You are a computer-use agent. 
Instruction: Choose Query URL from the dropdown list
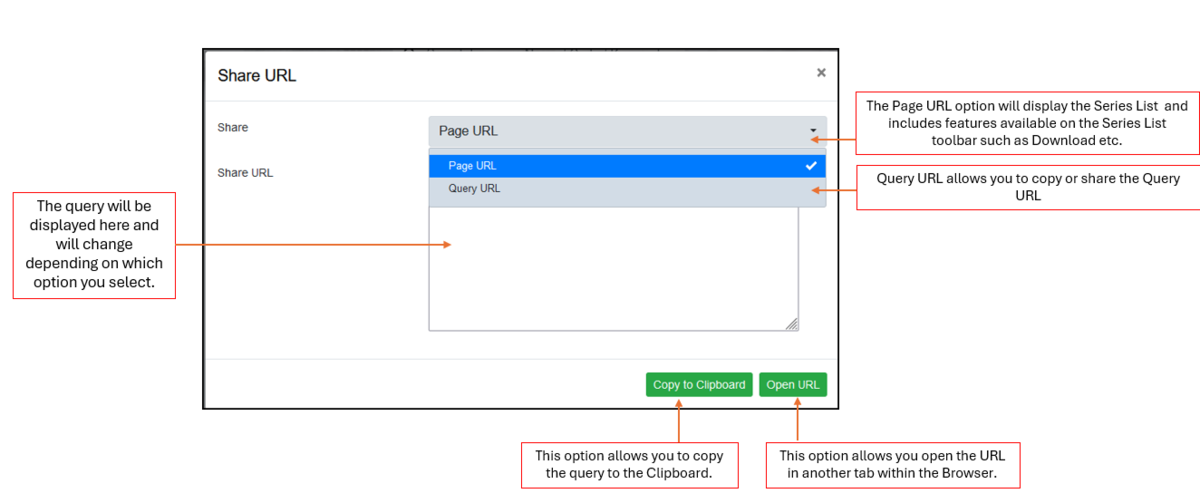[627, 188]
